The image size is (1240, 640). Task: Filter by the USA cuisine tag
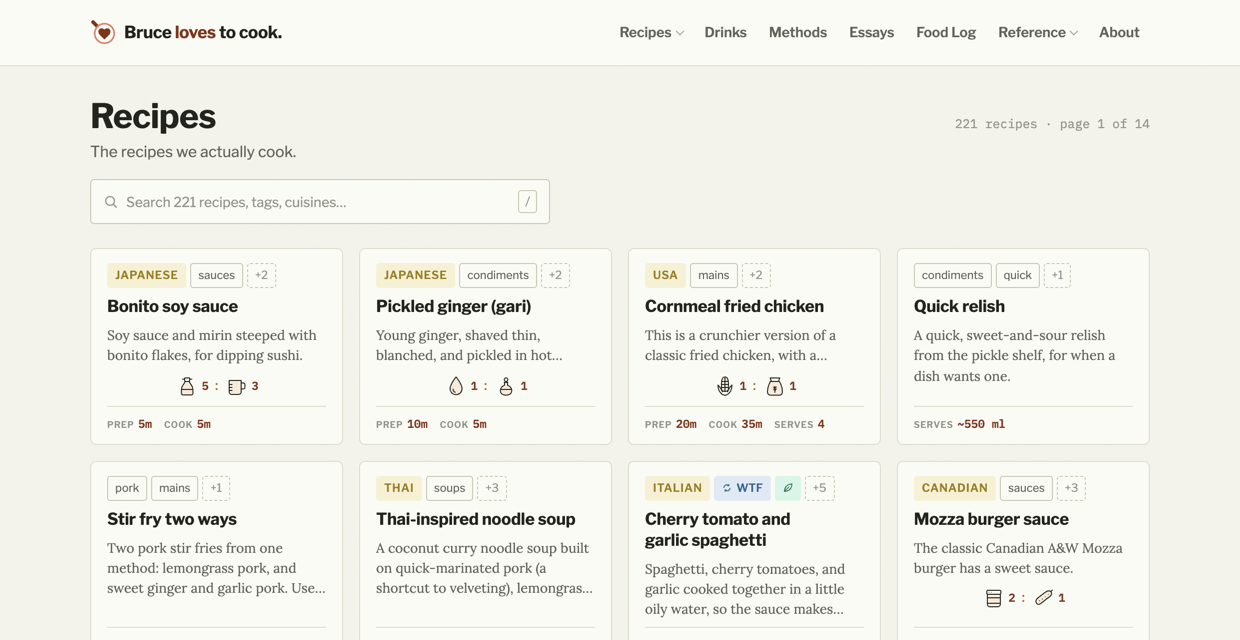(665, 275)
